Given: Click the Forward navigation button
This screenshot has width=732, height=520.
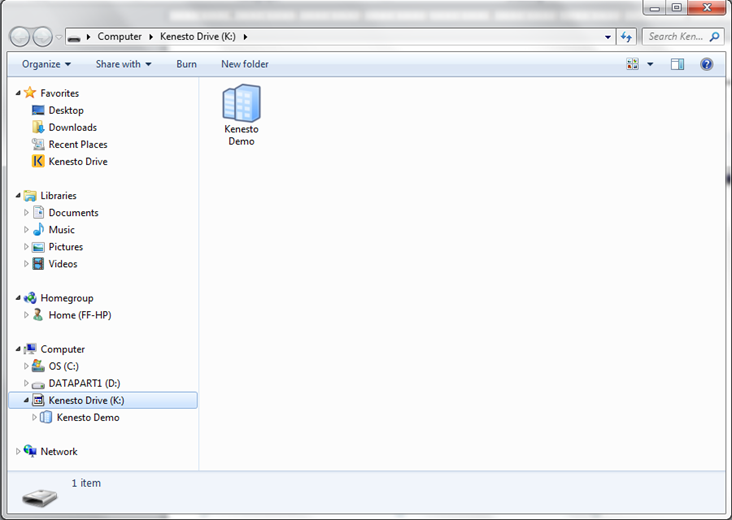Looking at the screenshot, I should pyautogui.click(x=42, y=36).
